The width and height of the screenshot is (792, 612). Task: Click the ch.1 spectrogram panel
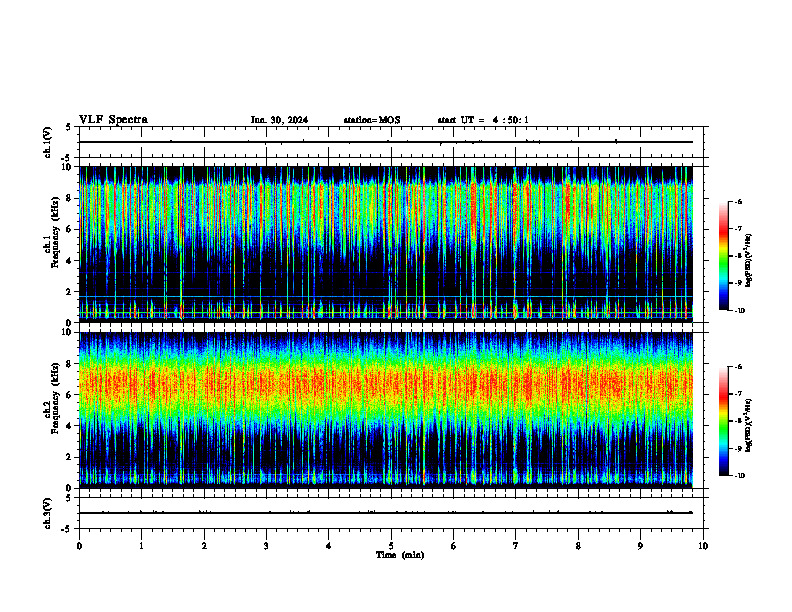385,244
